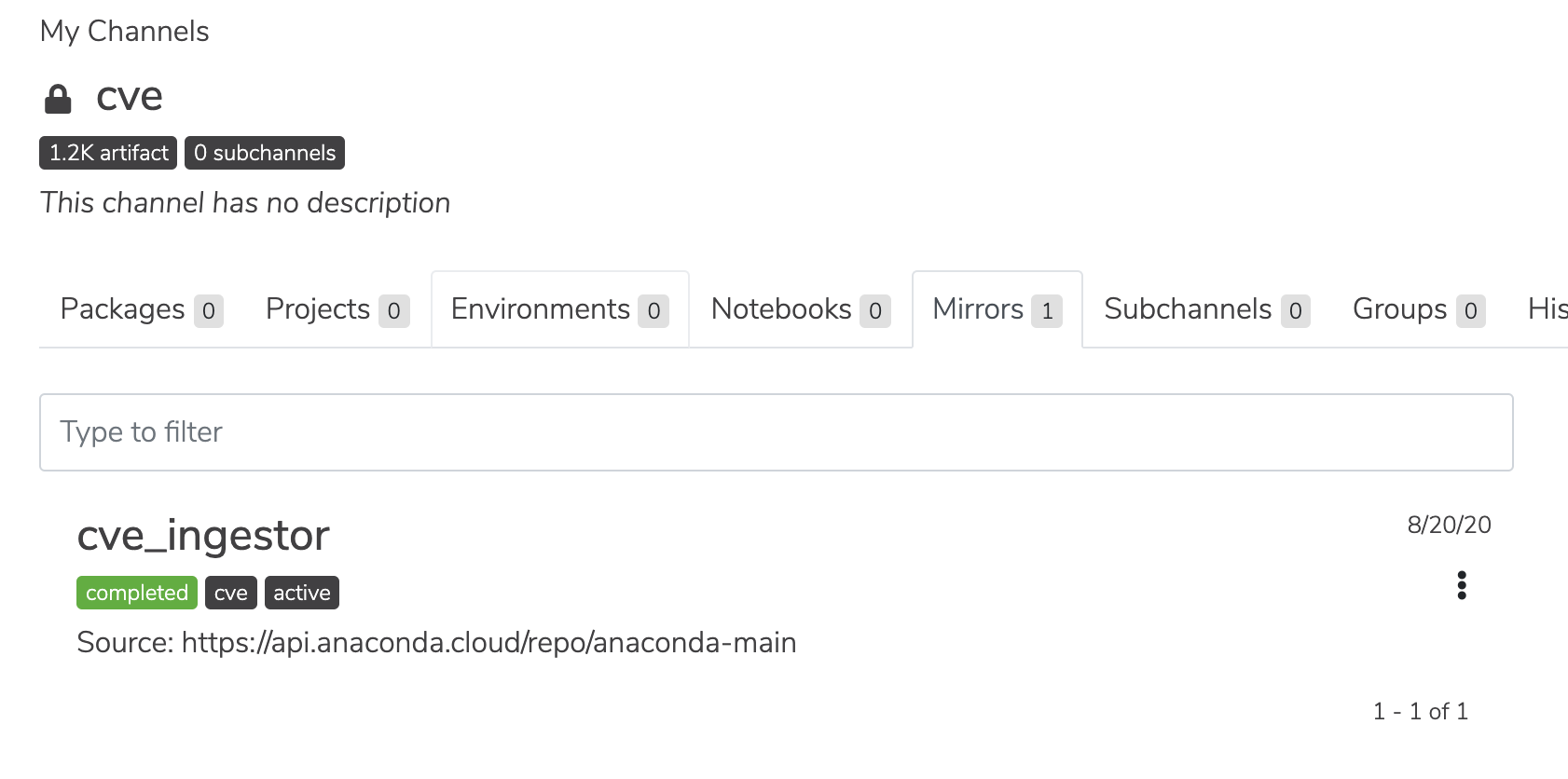Open the three-dot menu for cve_ingestor
1568x779 pixels.
1461,585
